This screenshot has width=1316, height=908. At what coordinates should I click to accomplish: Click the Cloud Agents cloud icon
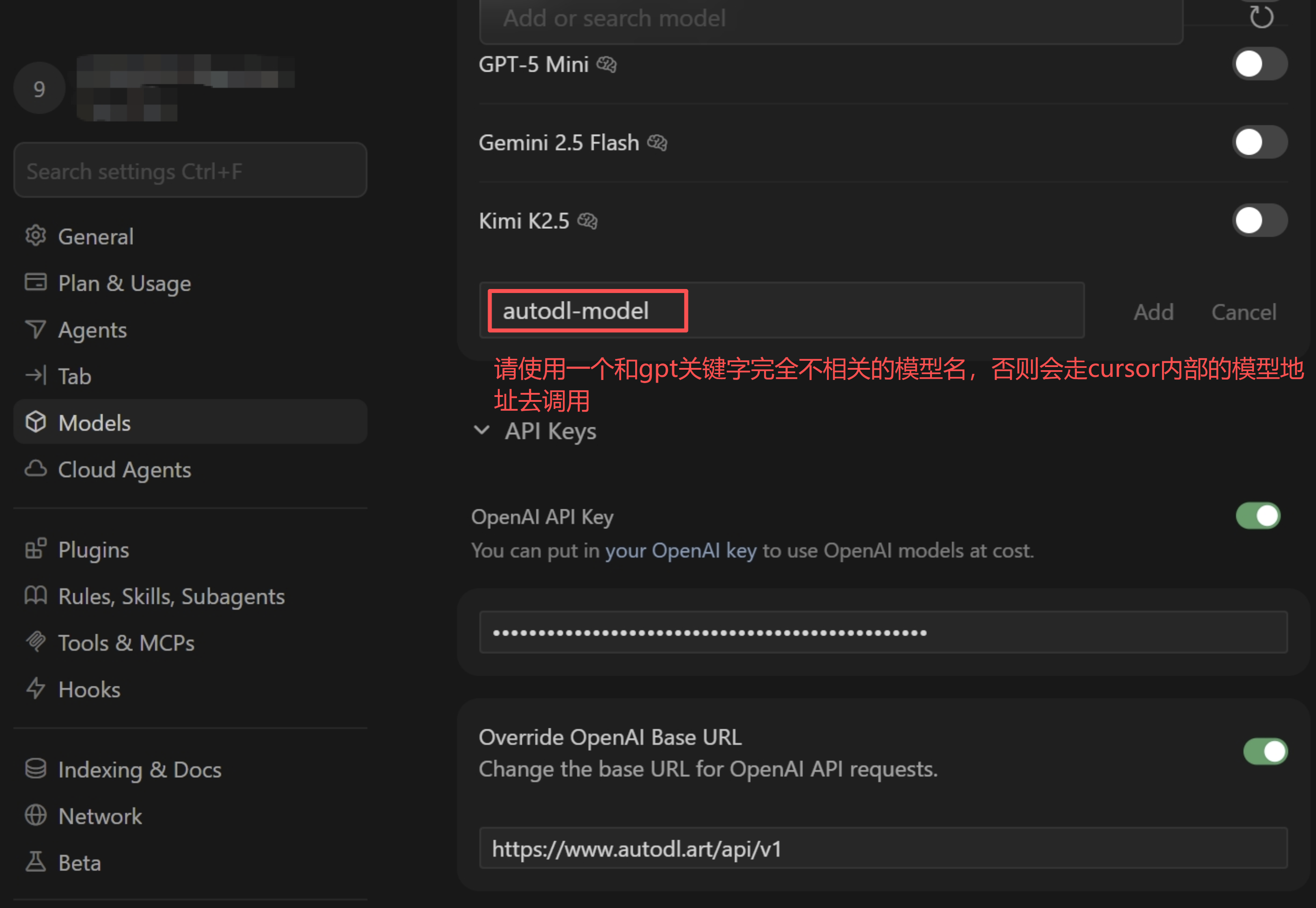point(35,469)
